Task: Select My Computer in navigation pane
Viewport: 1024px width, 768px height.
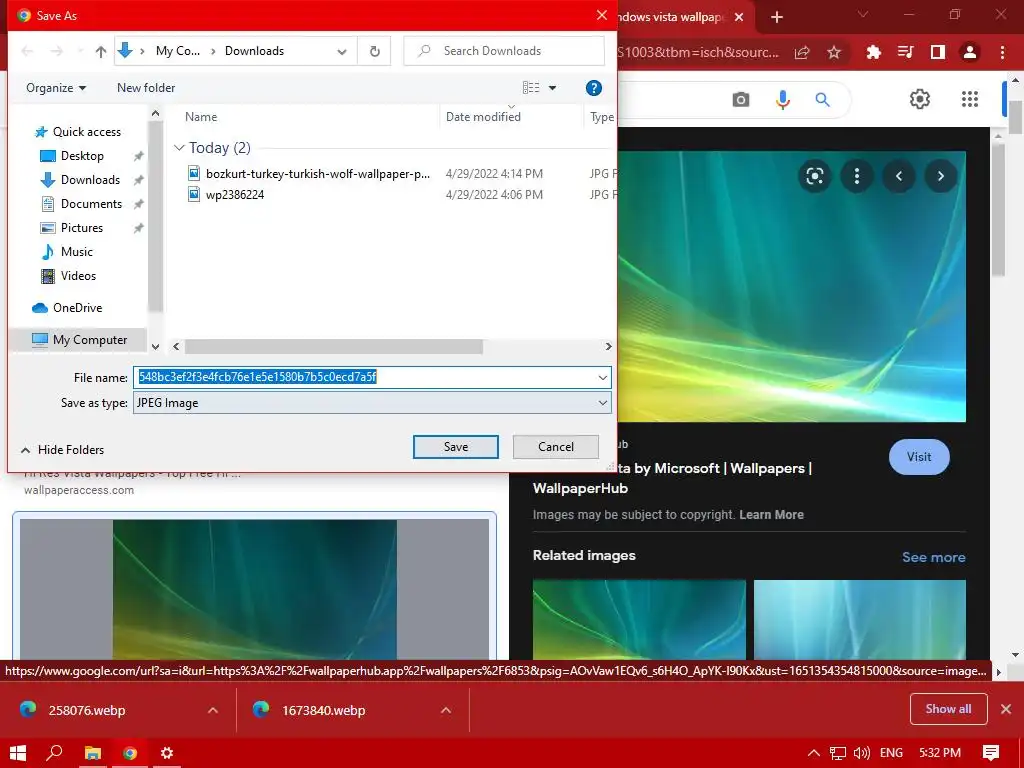Action: 80,340
